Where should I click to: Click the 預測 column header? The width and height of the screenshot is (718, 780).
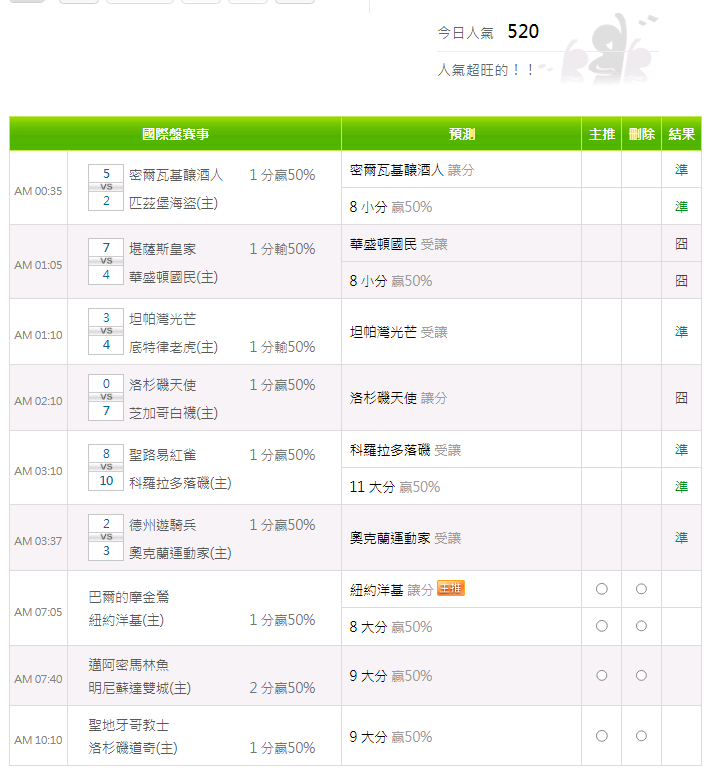461,134
